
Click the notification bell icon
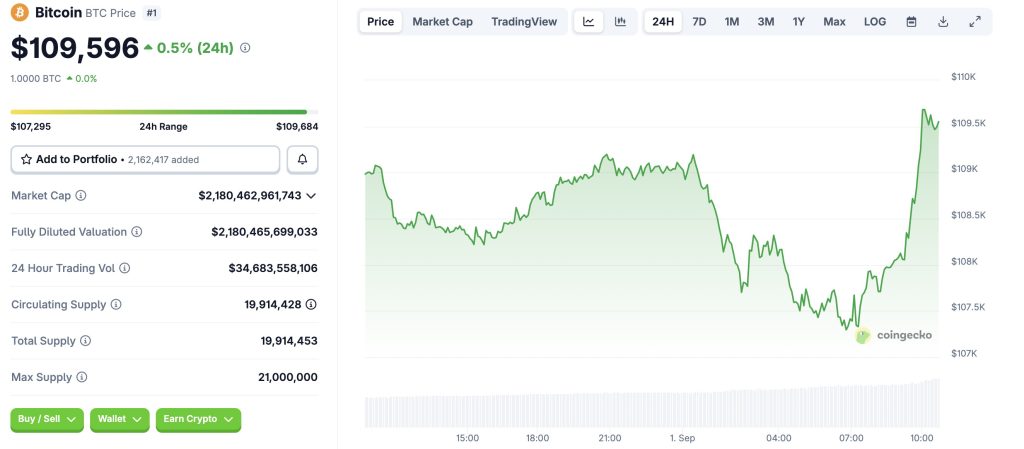click(x=302, y=160)
